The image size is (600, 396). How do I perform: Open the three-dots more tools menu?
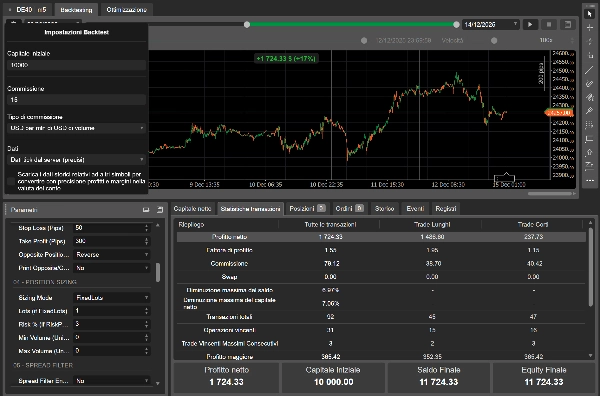pyautogui.click(x=589, y=181)
